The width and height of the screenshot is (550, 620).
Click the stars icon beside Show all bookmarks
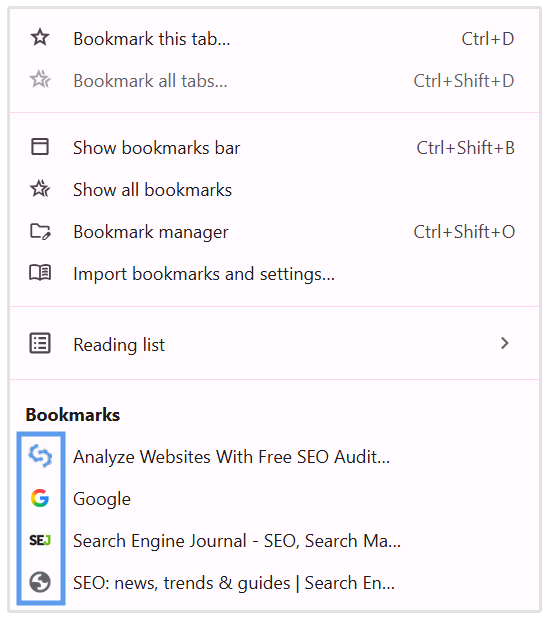(40, 189)
